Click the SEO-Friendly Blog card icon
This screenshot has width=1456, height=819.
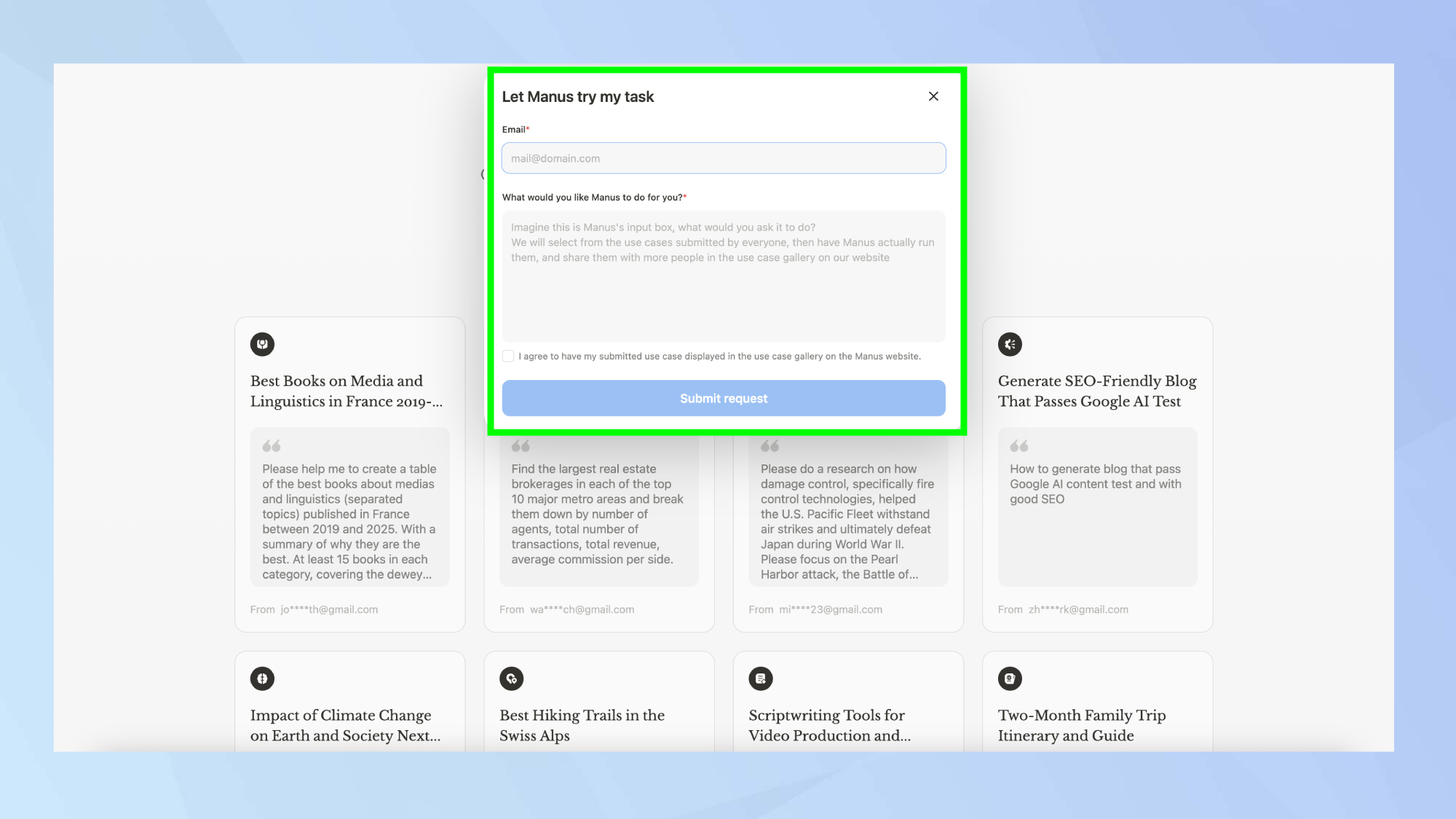coord(1010,344)
